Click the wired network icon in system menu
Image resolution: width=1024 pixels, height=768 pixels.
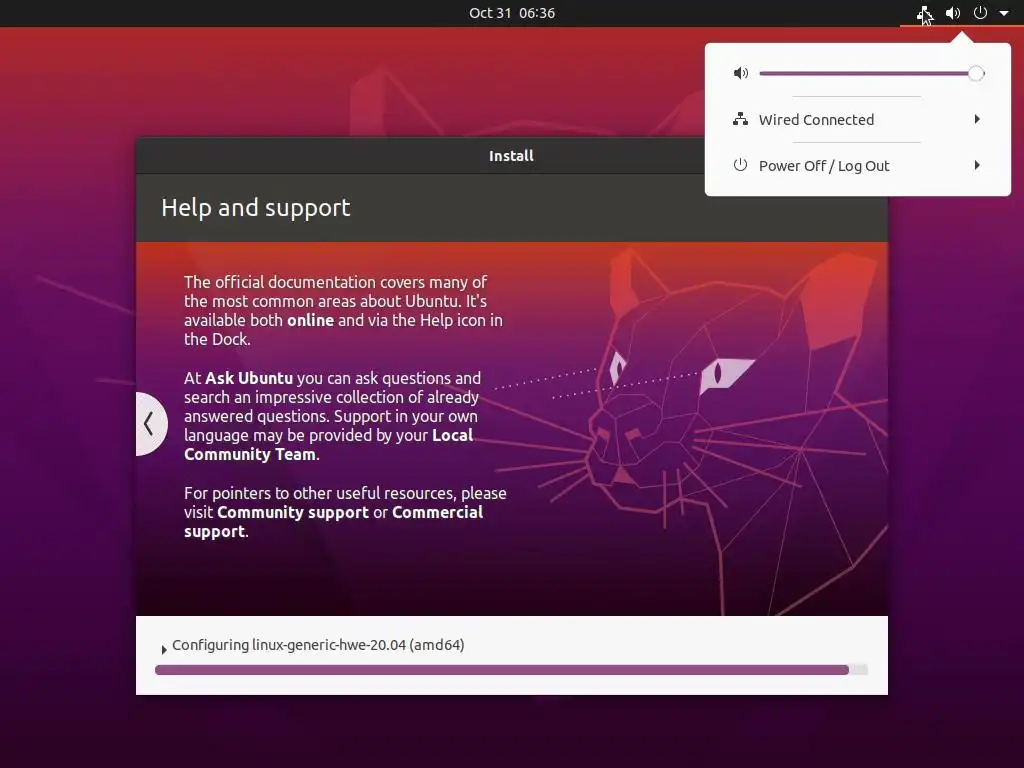point(740,120)
